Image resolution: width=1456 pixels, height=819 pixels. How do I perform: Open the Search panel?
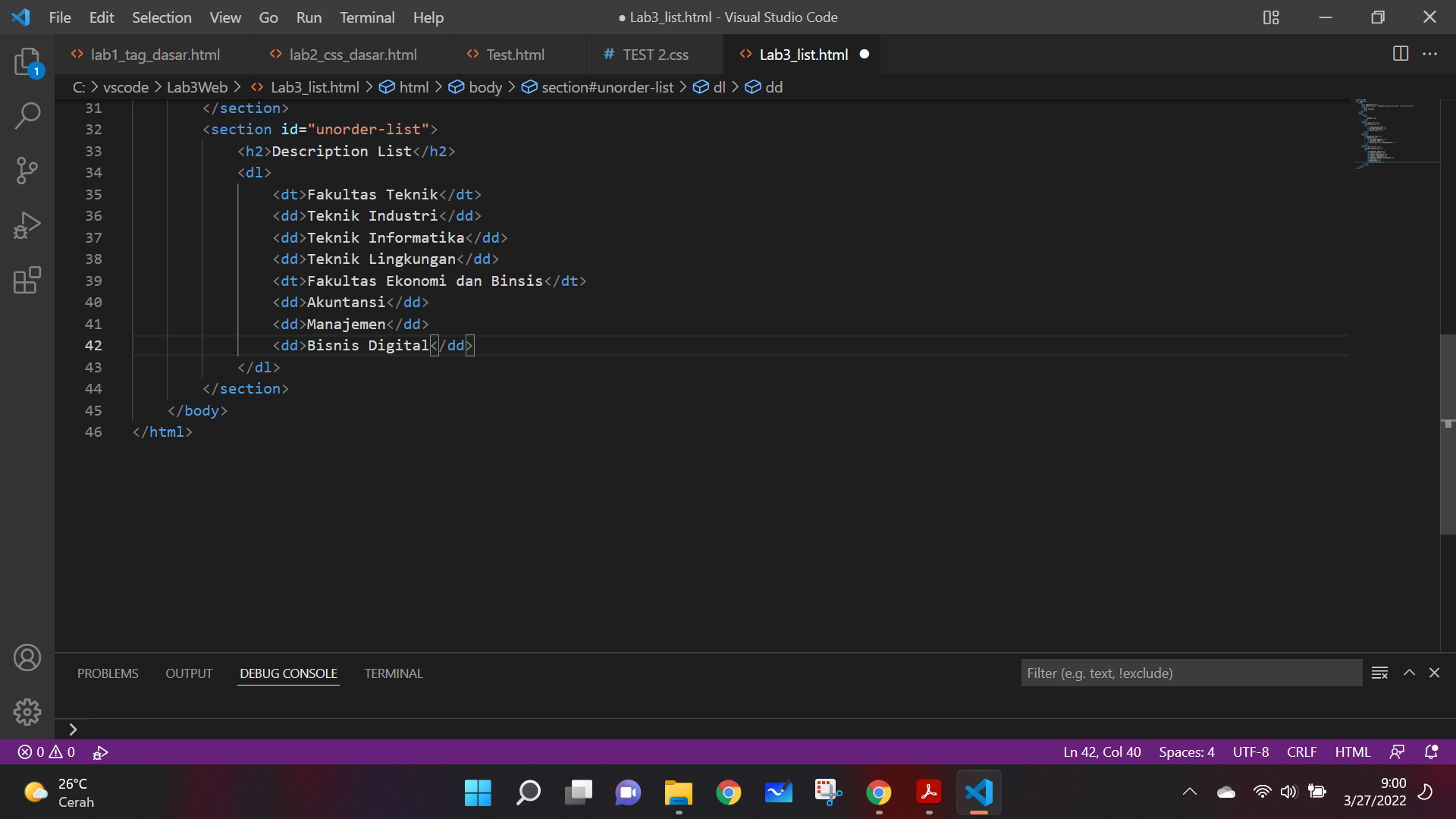(27, 116)
